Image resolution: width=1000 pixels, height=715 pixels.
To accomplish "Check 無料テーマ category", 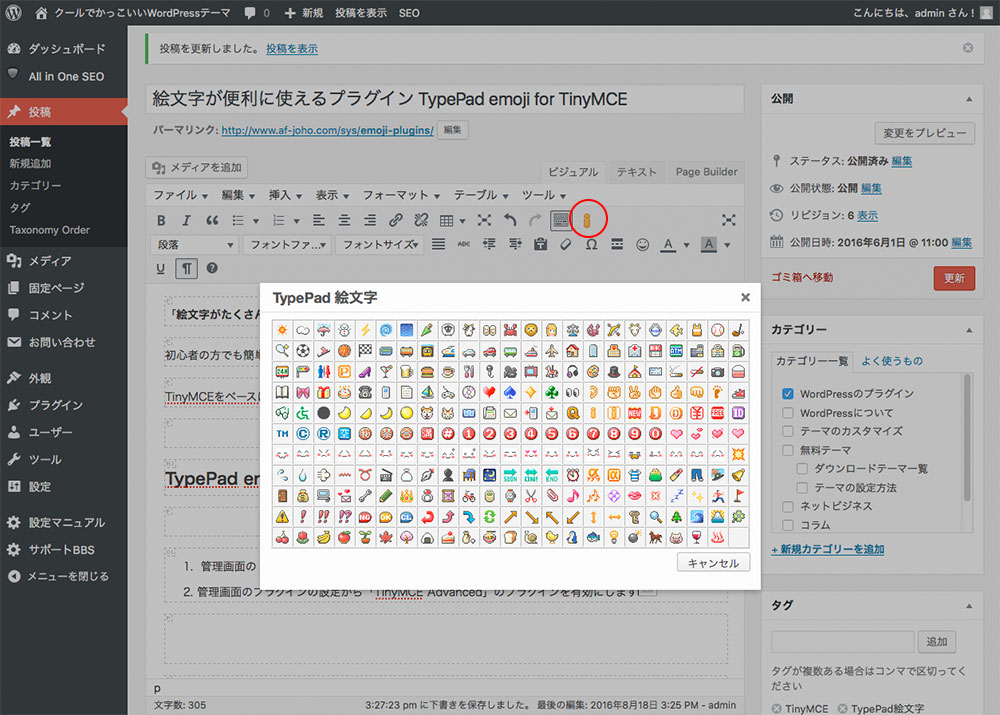I will pos(788,450).
